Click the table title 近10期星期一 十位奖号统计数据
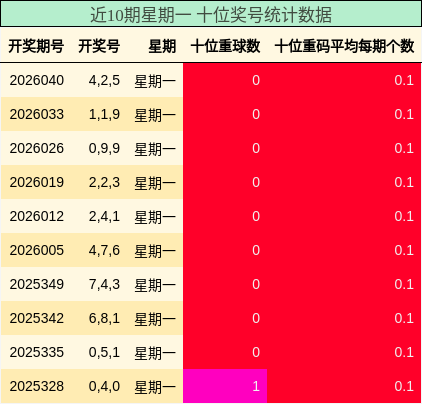 point(211,15)
